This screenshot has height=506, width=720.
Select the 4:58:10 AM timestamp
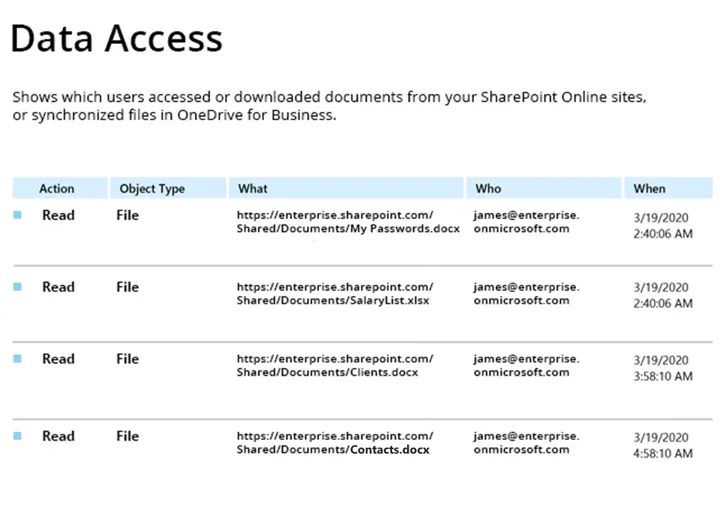(663, 453)
